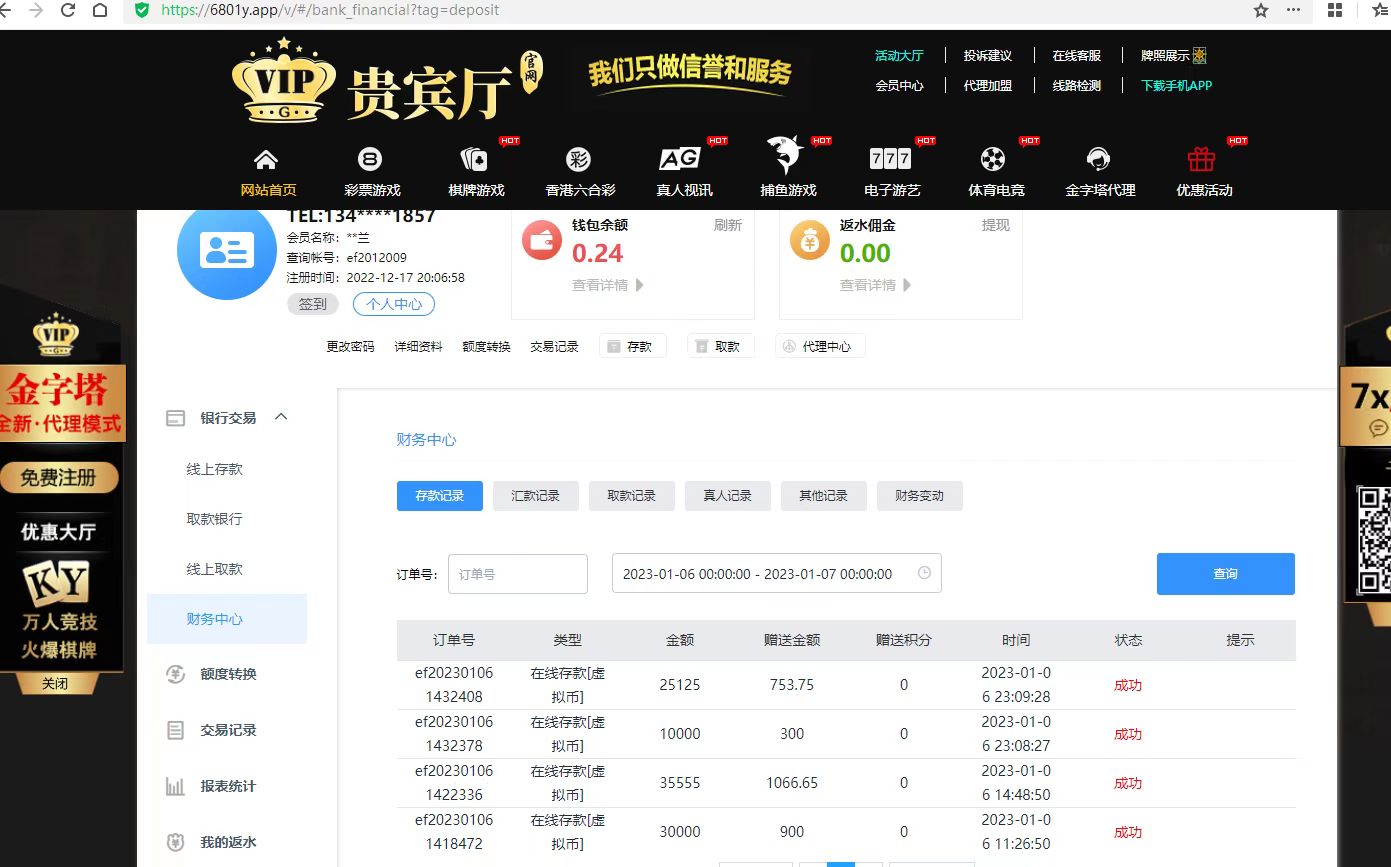
Task: Click the 签到 check-in button
Action: 313,304
